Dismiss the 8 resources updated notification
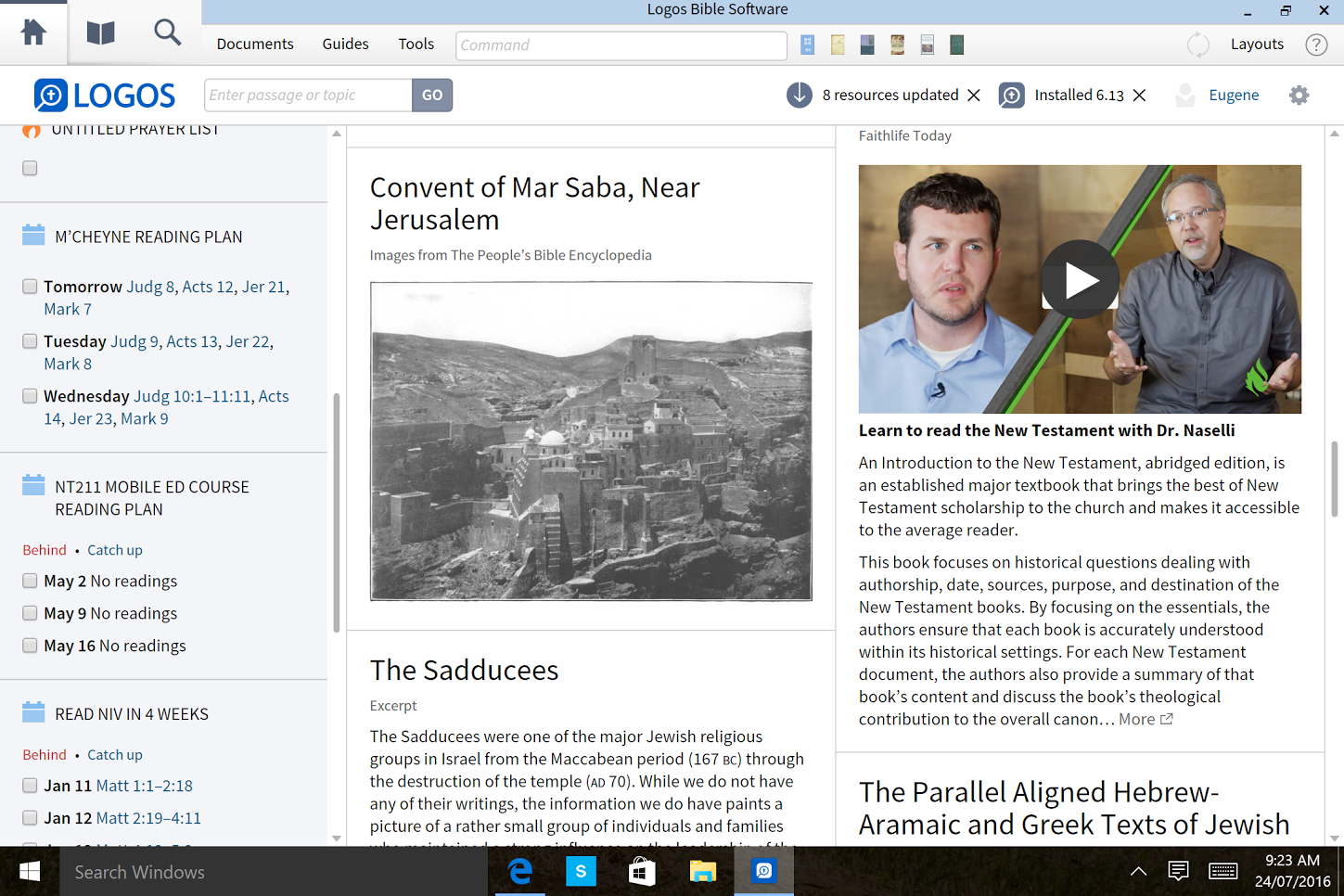Viewport: 1344px width, 896px height. click(974, 95)
